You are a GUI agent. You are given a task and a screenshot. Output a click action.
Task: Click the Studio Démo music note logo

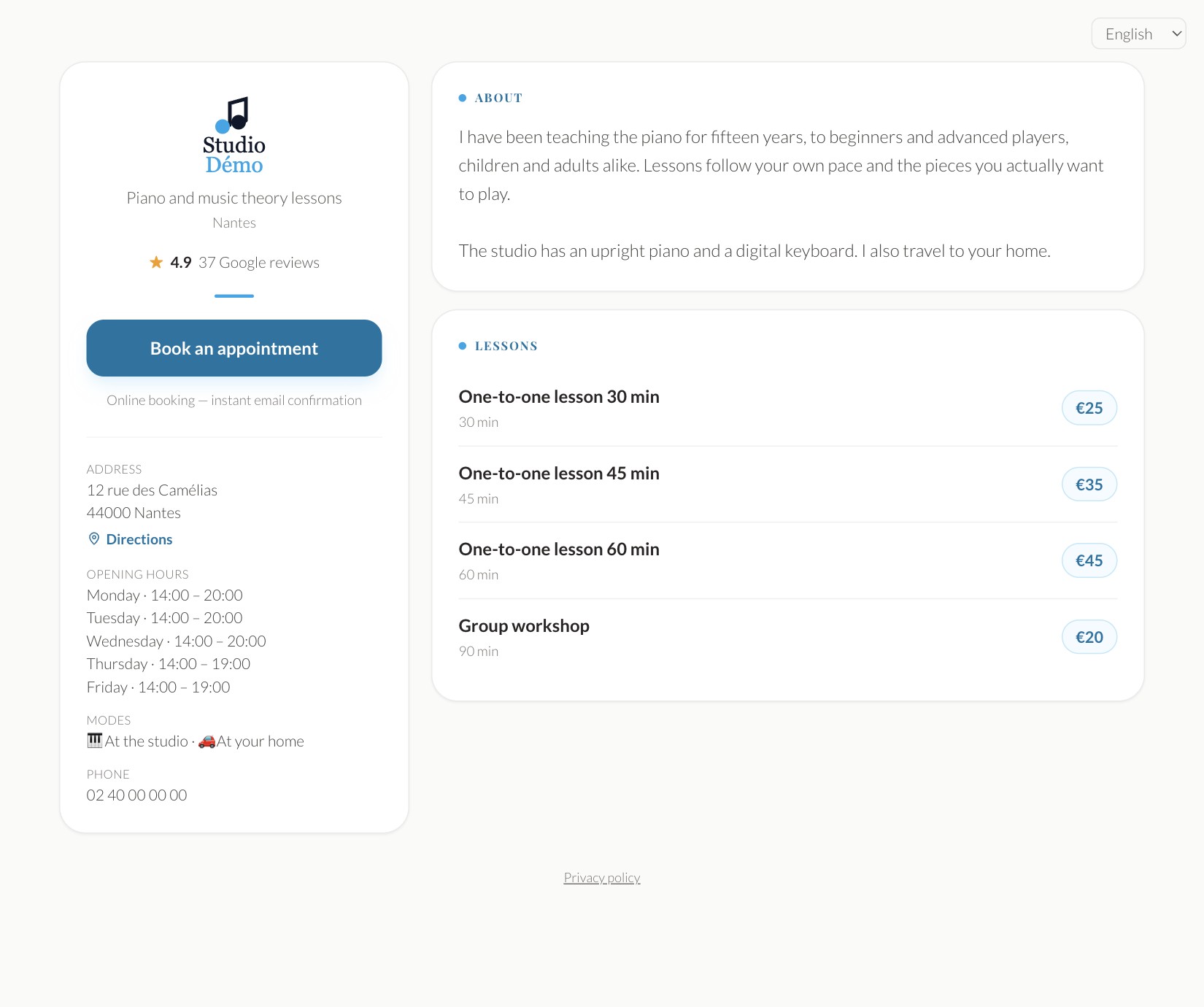(x=234, y=135)
